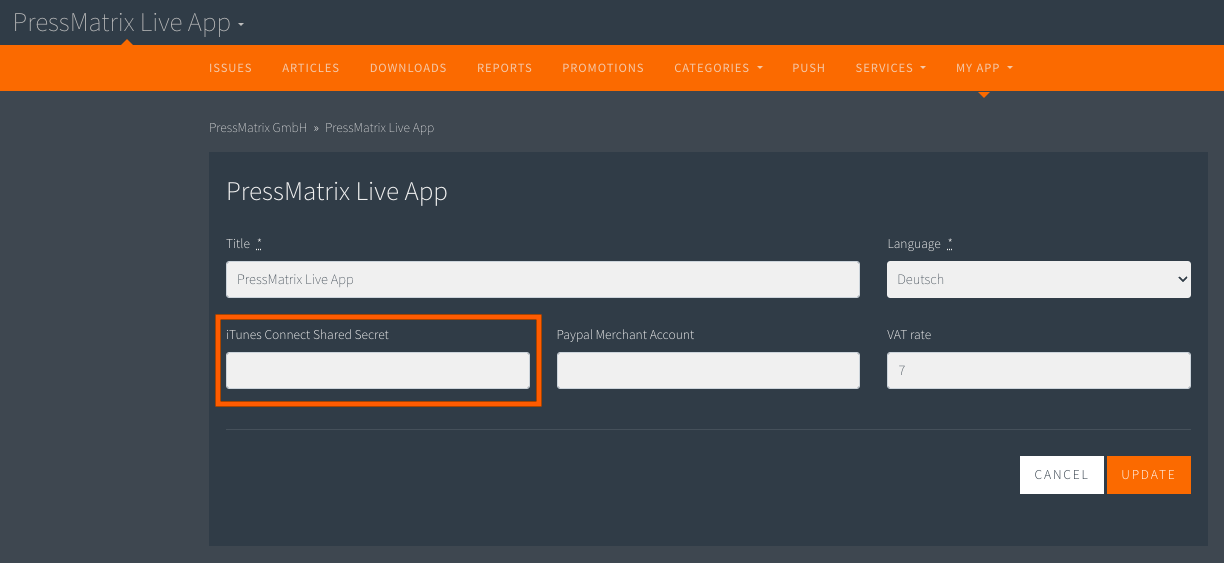Image resolution: width=1224 pixels, height=563 pixels.
Task: Open the Promotions section
Action: point(603,68)
